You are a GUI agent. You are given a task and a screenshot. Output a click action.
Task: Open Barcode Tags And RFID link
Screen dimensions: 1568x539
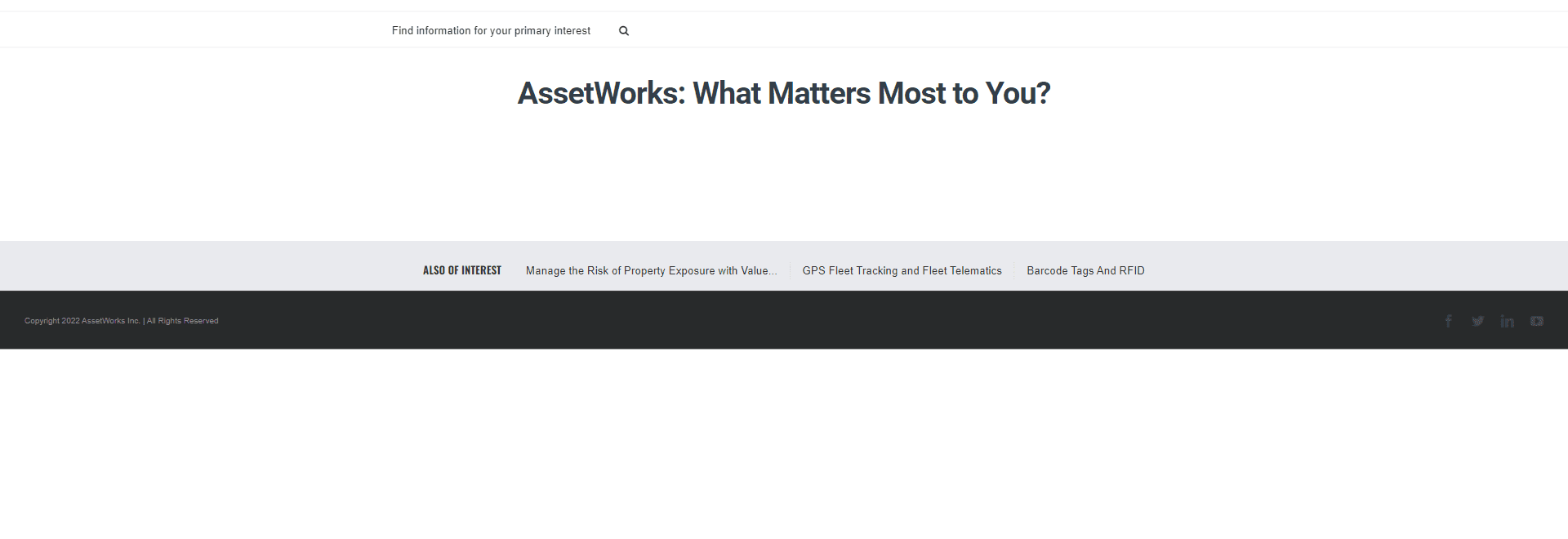pos(1085,270)
